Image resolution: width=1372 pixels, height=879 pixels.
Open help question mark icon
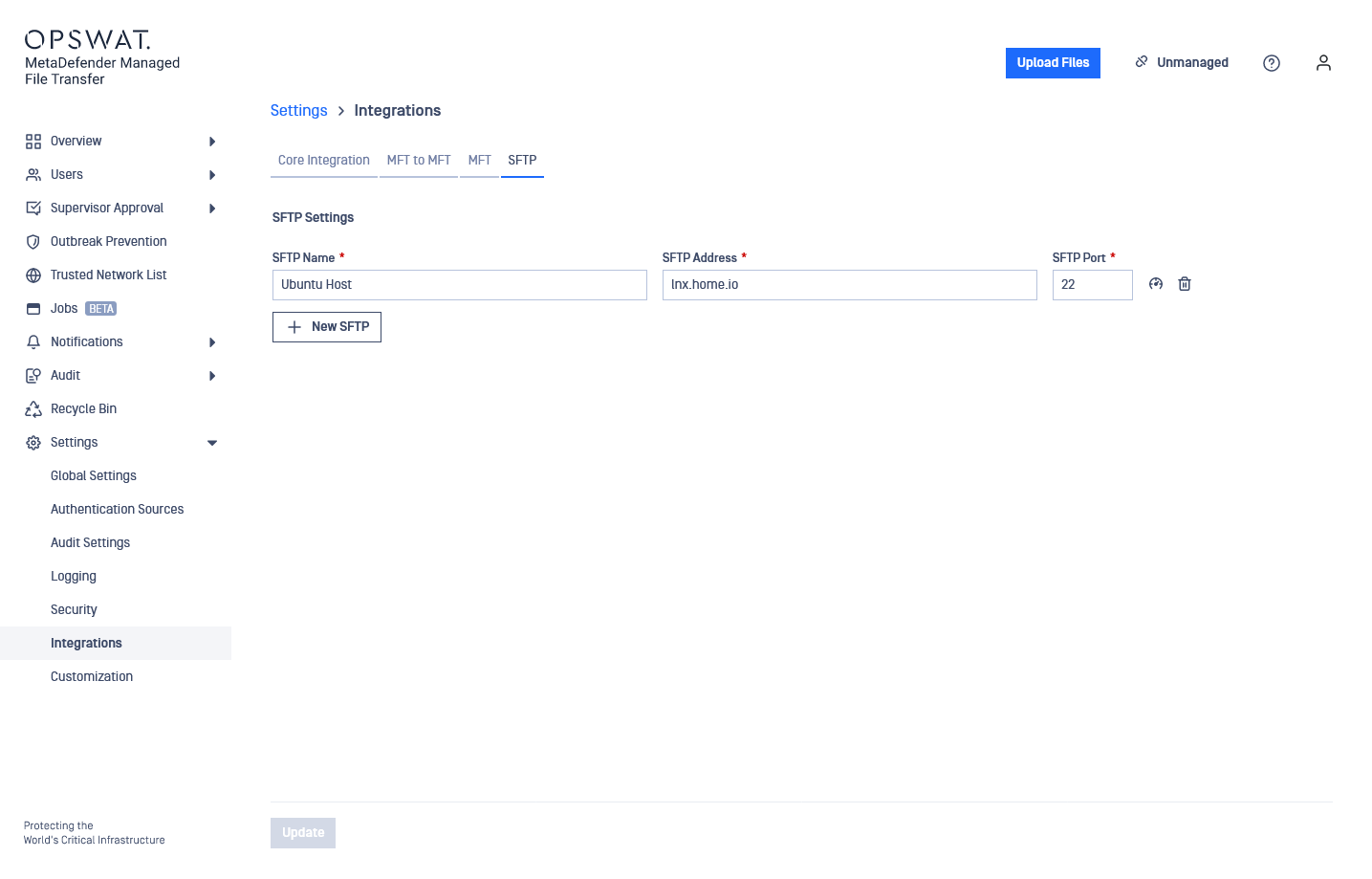(1272, 63)
